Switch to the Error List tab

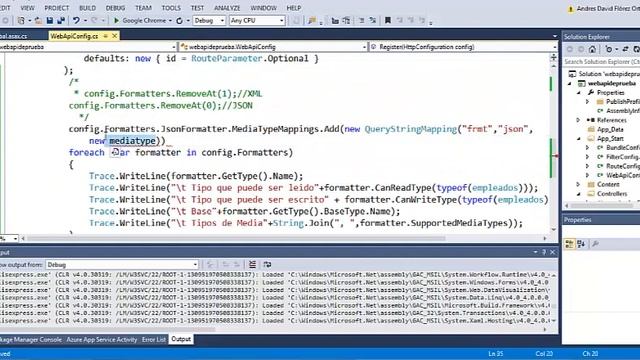(x=154, y=340)
